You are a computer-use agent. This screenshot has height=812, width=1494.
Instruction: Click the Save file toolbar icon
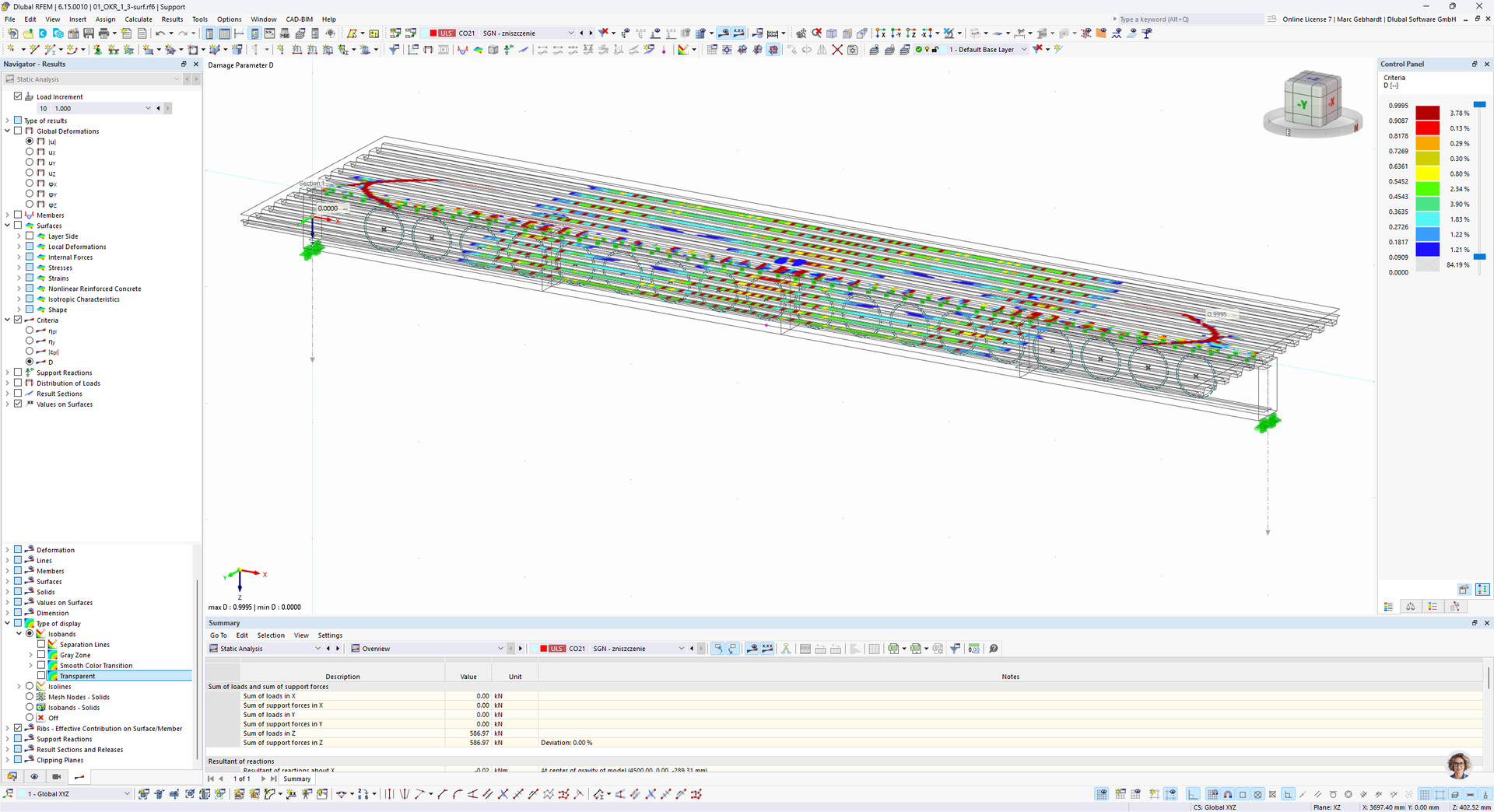pyautogui.click(x=89, y=33)
